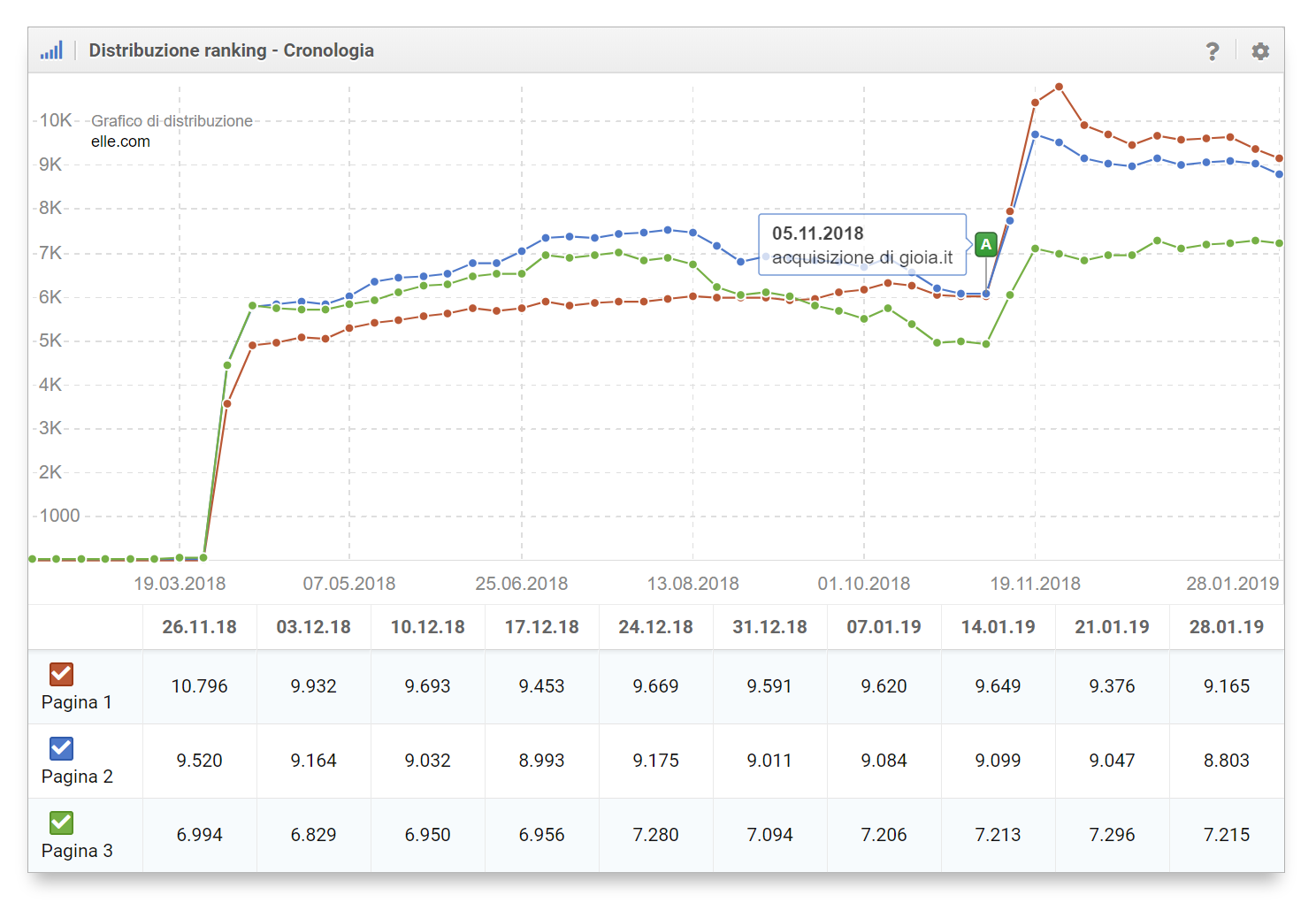Click the bar chart icon beside the title
This screenshot has height=903, width=1316.
click(x=51, y=50)
